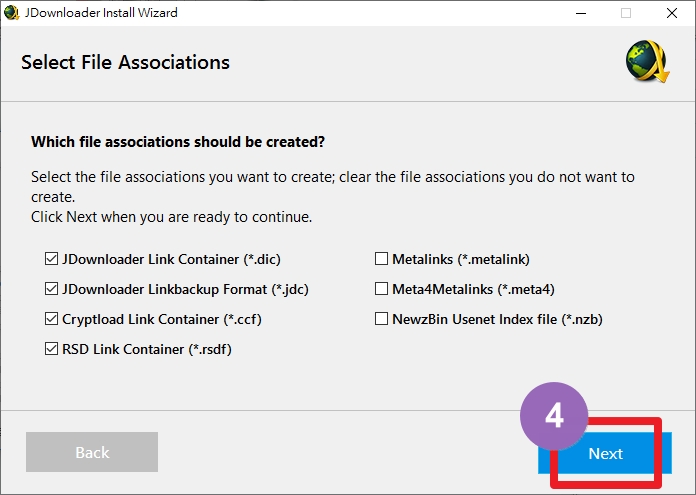The width and height of the screenshot is (696, 495).
Task: Disable Cryptload Link Container (*.ccf) association
Action: click(51, 319)
